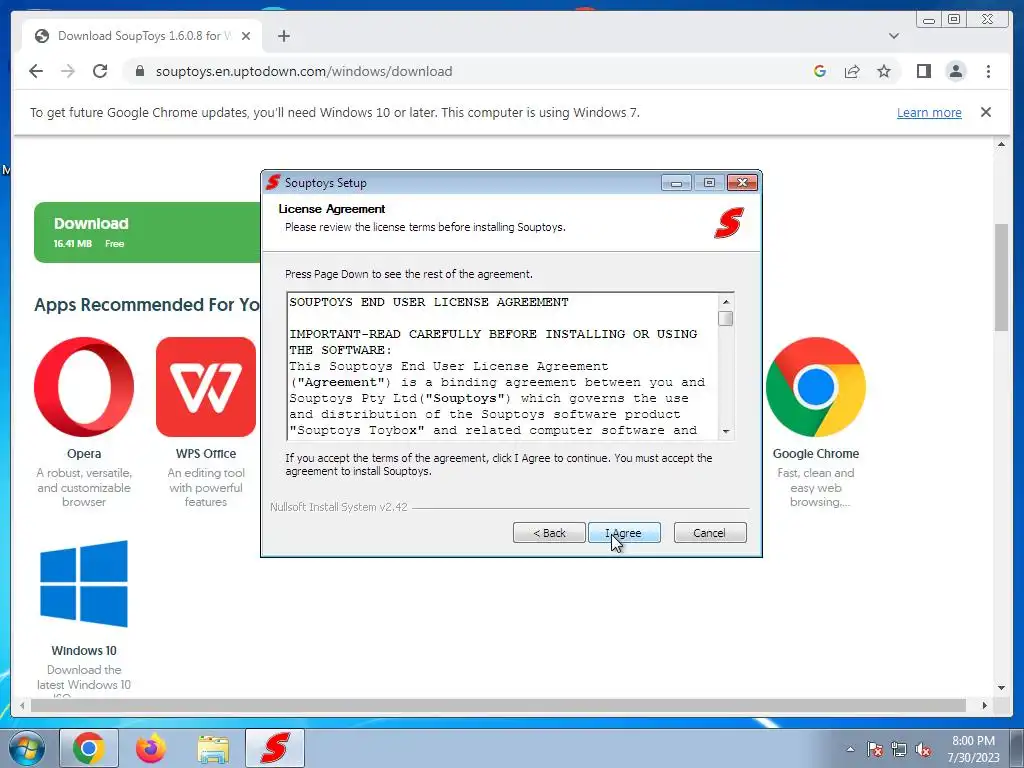The image size is (1024, 768).
Task: Click the green Download button
Action: 148,232
